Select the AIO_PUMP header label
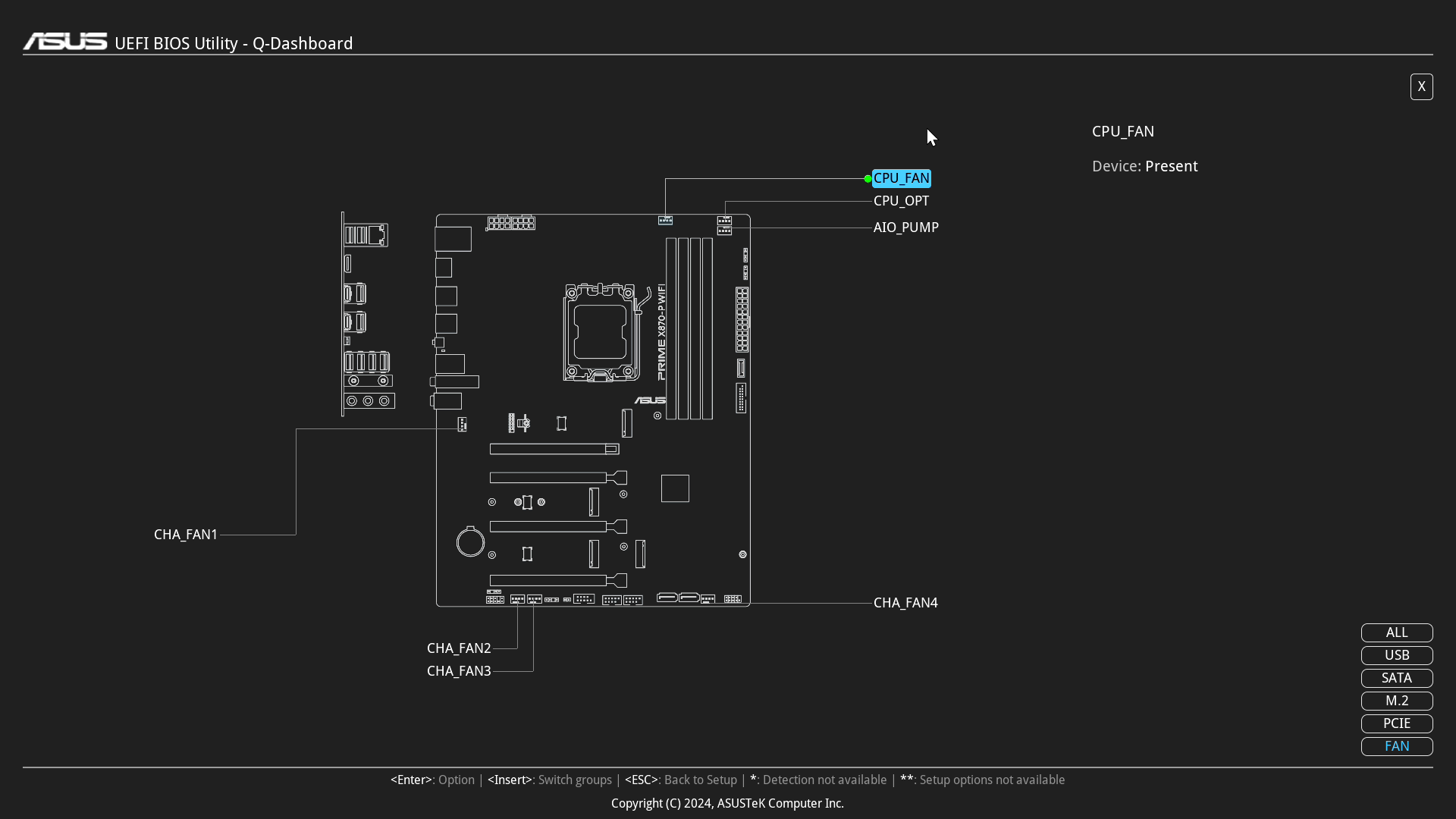 (905, 227)
